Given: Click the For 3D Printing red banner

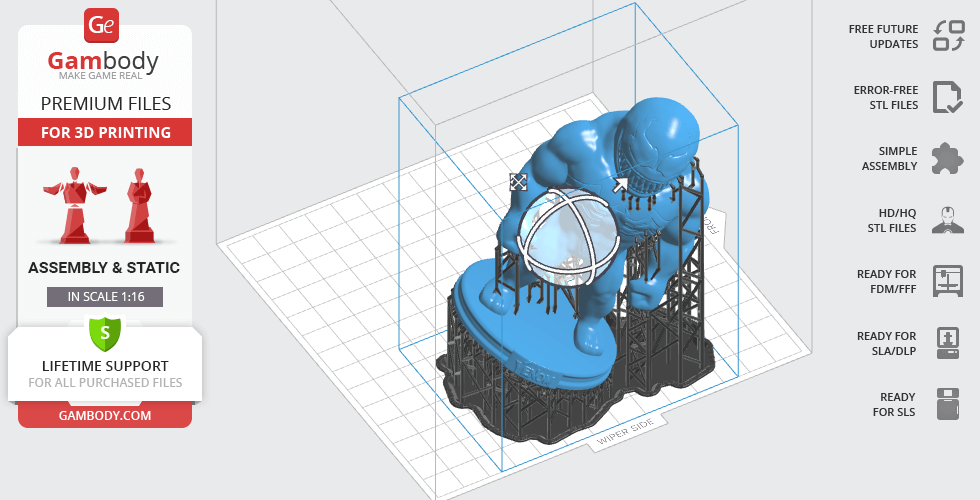Looking at the screenshot, I should click(105, 132).
